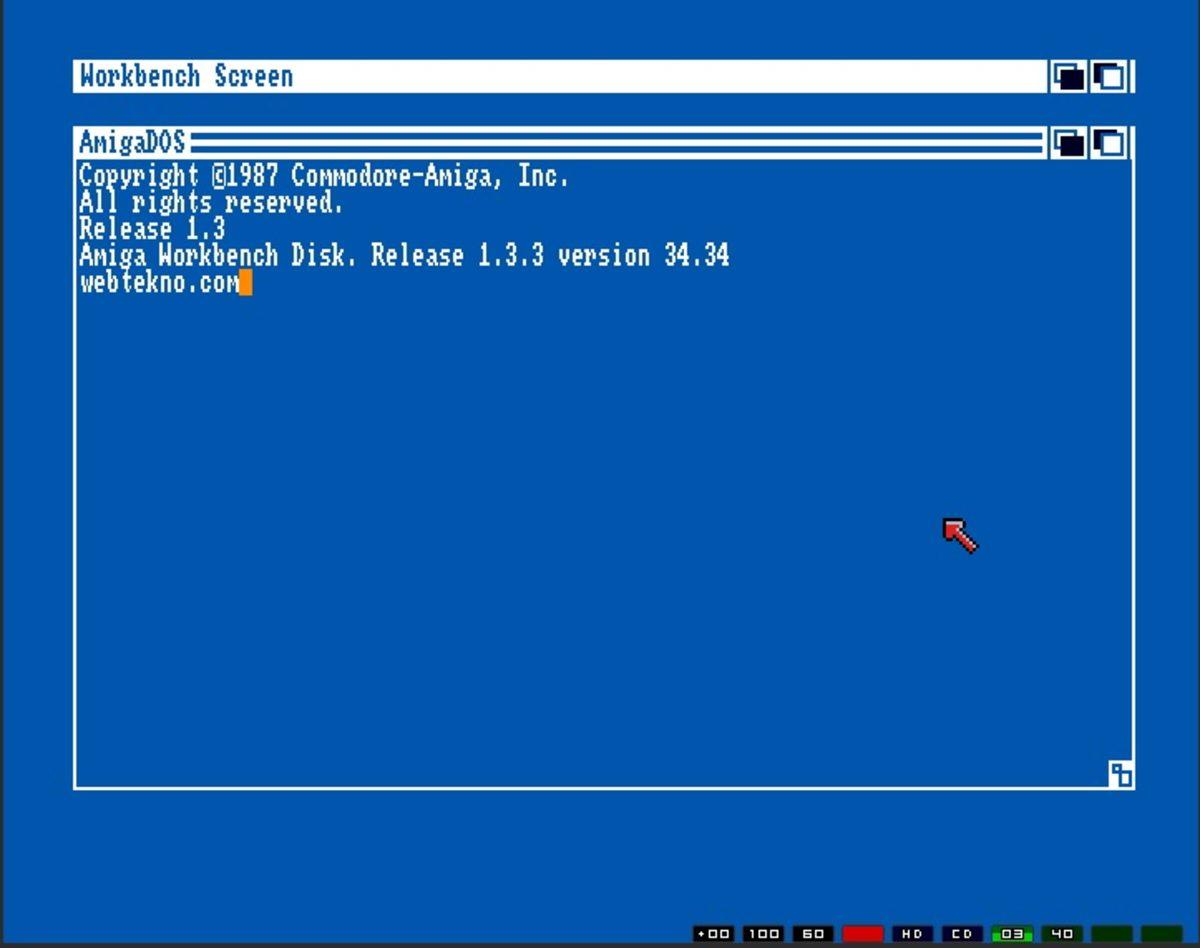Click the +00 status indicator
Image resolution: width=1200 pixels, height=948 pixels.
click(x=713, y=934)
